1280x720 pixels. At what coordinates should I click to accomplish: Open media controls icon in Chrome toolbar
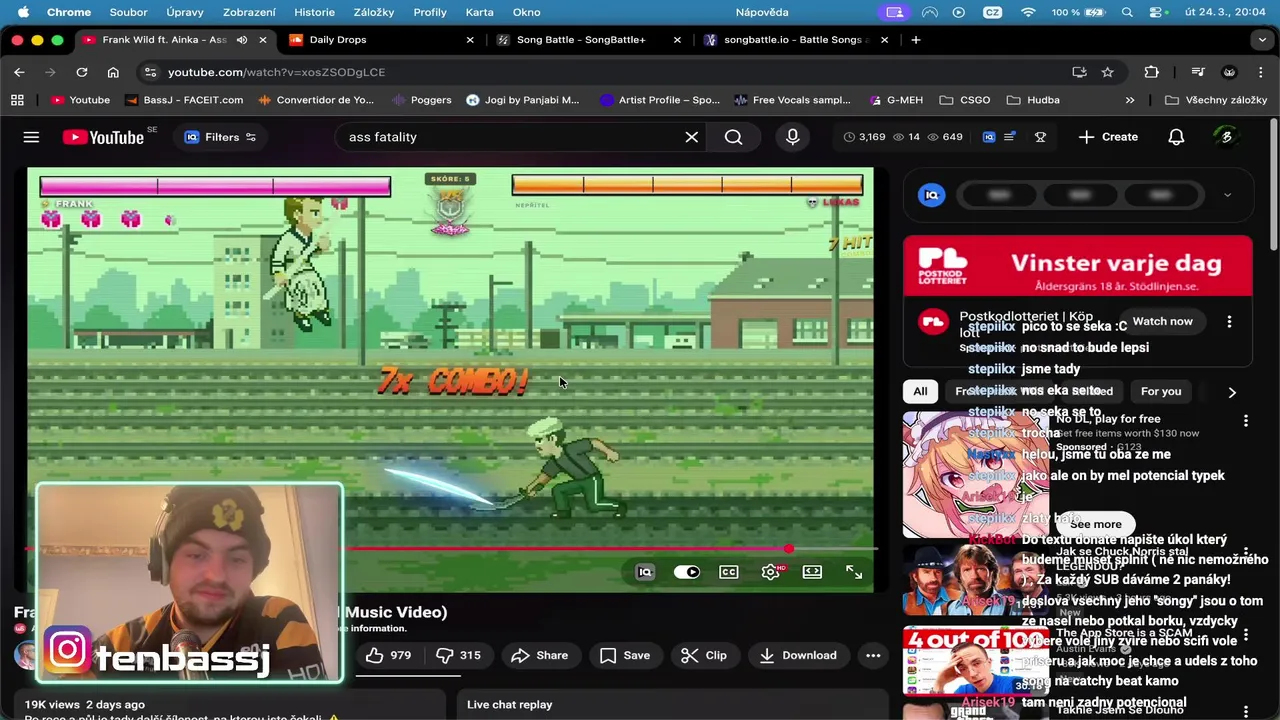[x=1197, y=72]
